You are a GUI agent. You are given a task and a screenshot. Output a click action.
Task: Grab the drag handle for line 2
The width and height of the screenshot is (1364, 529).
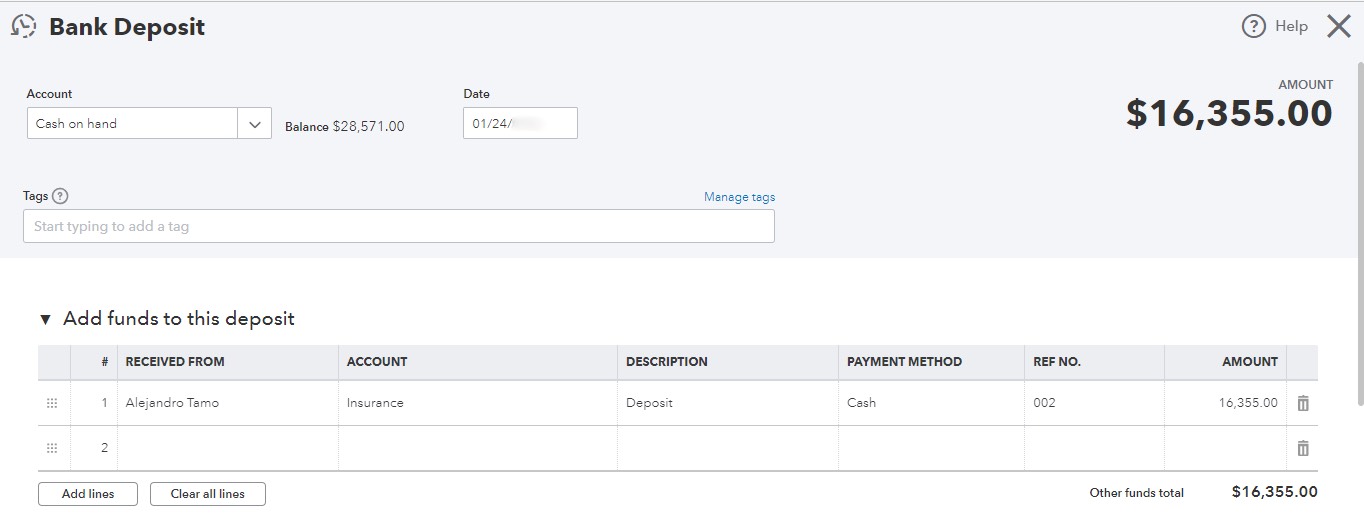(x=52, y=448)
